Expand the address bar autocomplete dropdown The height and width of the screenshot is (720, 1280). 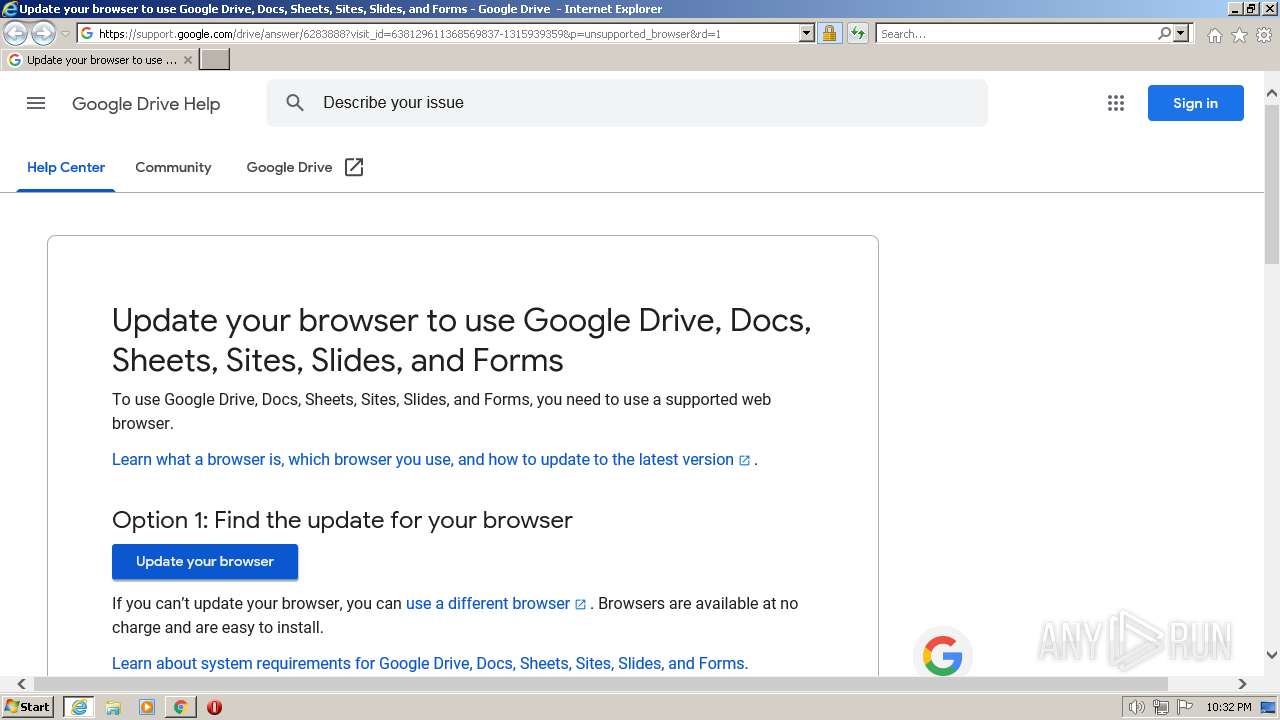click(807, 33)
